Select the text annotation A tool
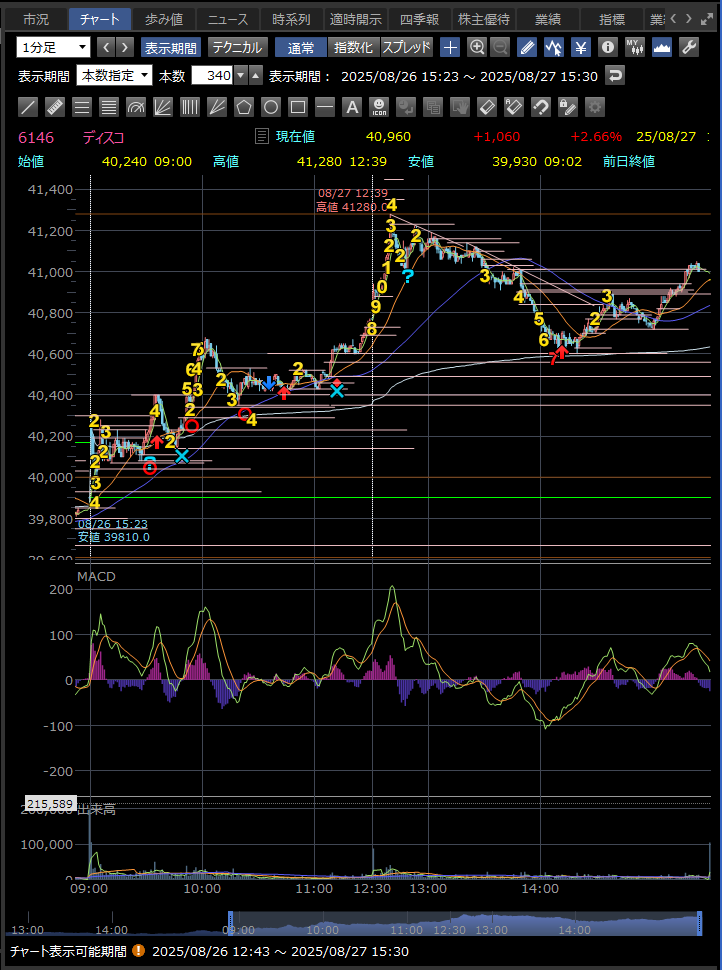722x970 pixels. pos(352,107)
